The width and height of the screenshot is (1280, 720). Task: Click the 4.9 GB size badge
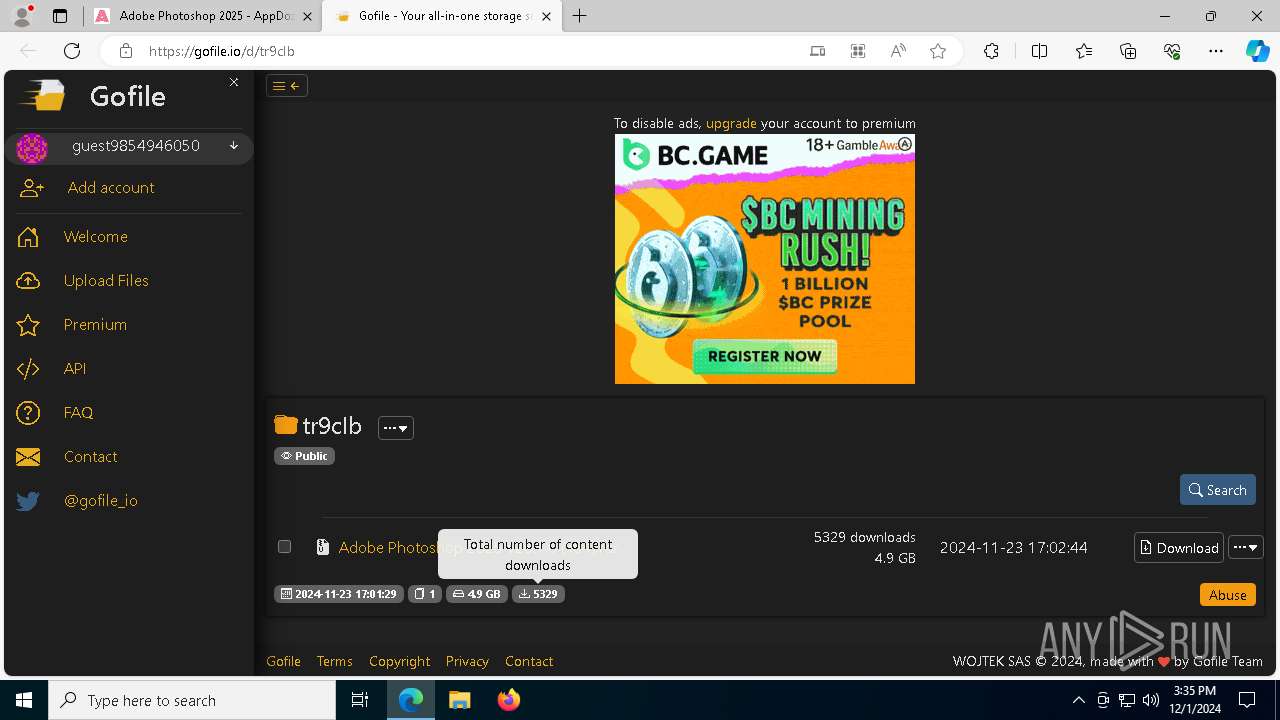[x=477, y=594]
